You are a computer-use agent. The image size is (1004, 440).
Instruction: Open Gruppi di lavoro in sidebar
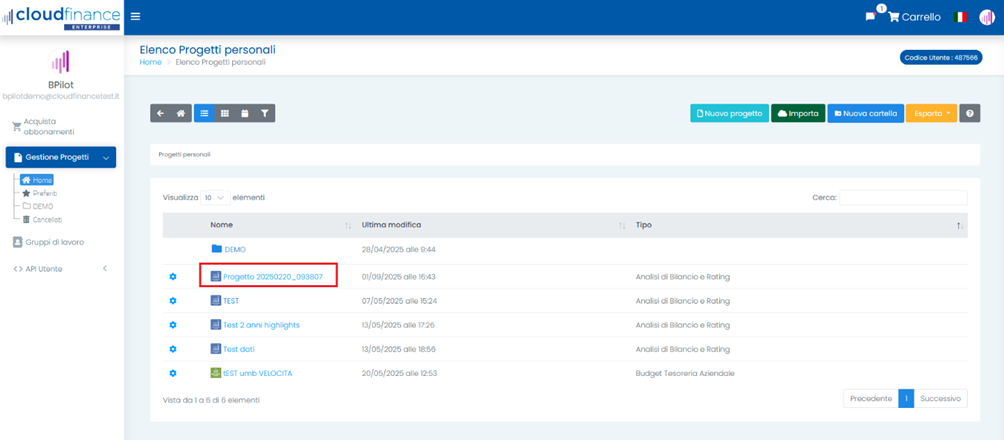pos(55,242)
